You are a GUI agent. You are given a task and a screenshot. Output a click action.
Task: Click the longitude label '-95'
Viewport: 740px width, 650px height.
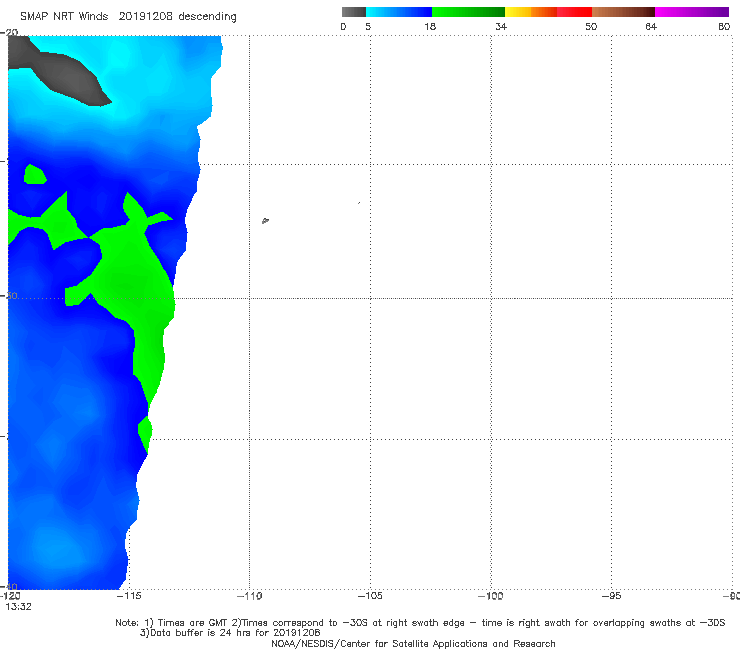[612, 596]
